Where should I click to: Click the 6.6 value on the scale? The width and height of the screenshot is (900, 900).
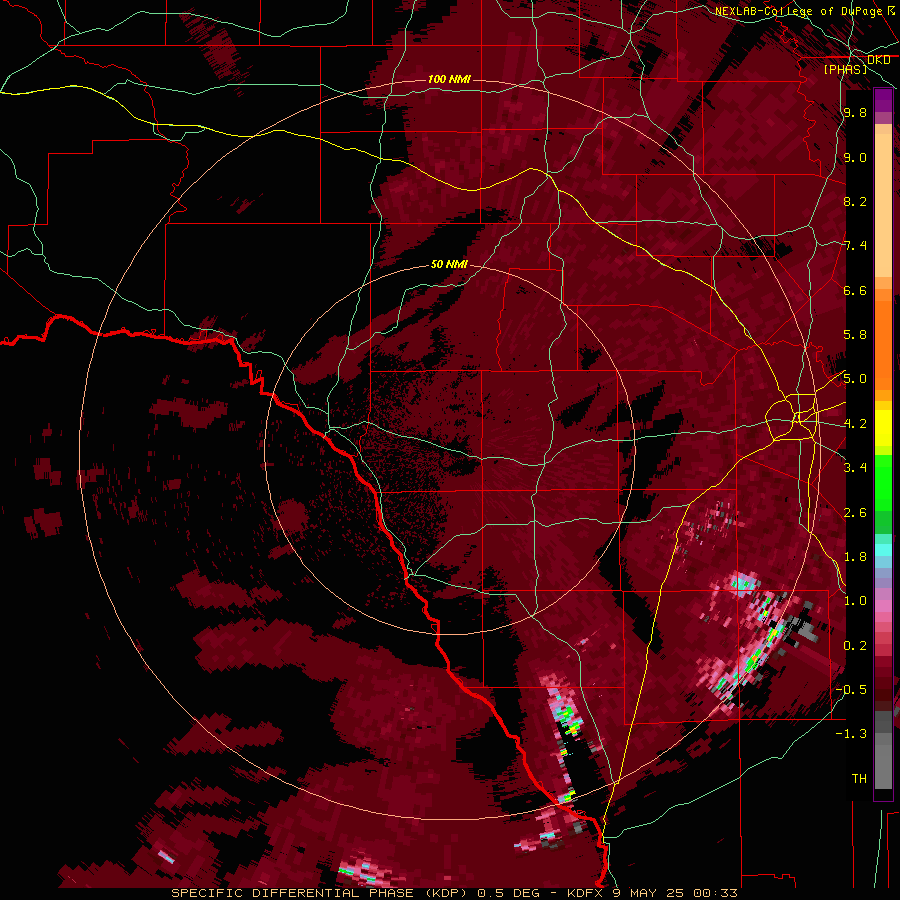(x=855, y=290)
